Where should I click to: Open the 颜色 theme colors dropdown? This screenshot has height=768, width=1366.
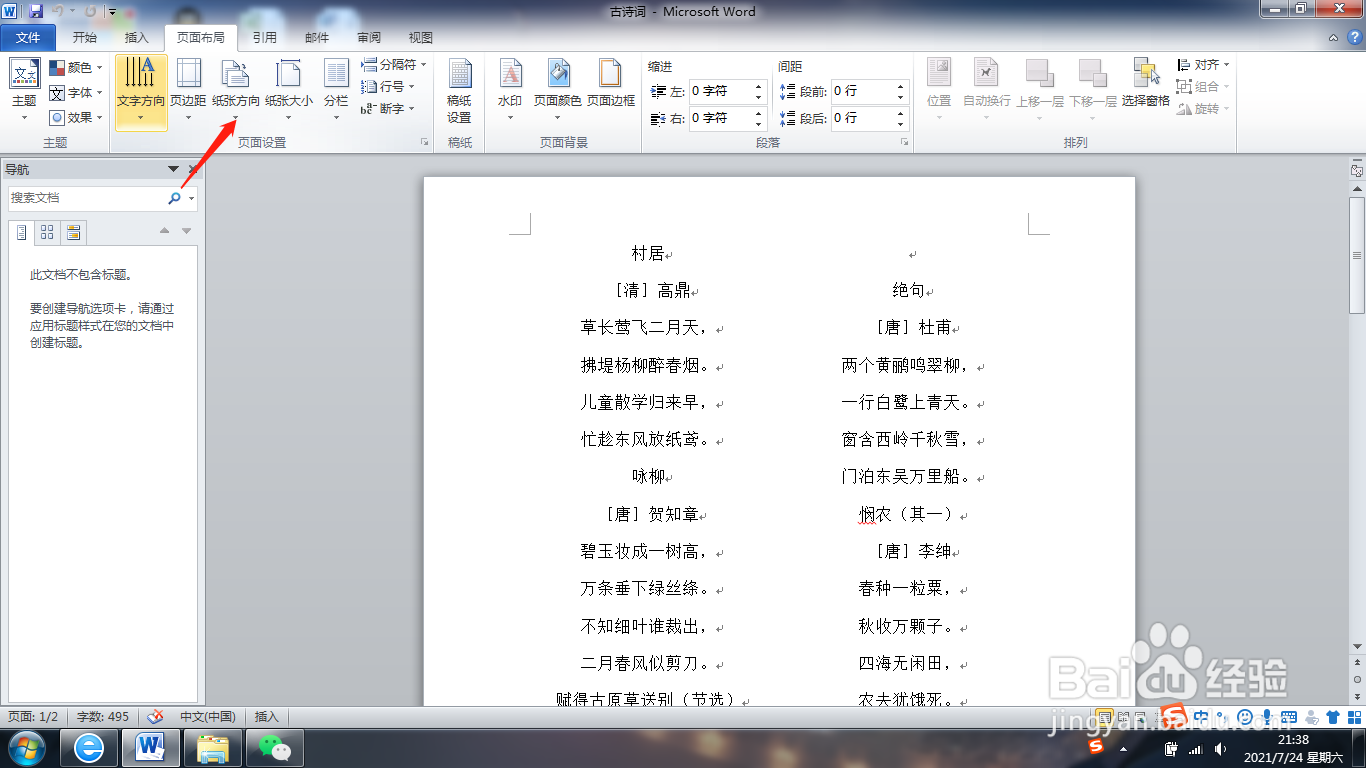coord(76,67)
